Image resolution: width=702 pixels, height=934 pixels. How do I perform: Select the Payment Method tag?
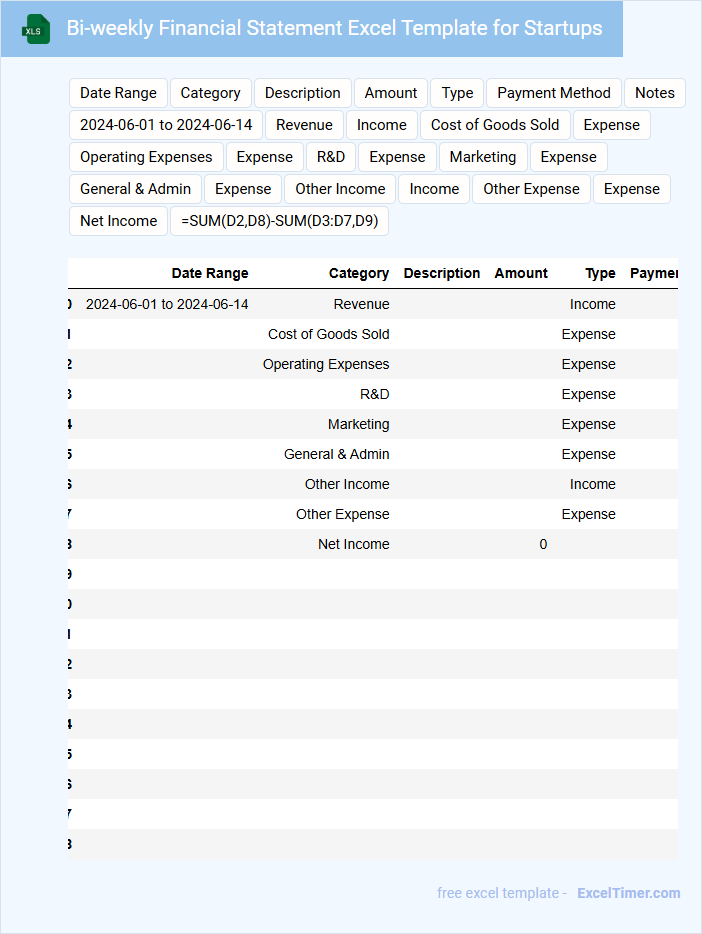coord(554,93)
